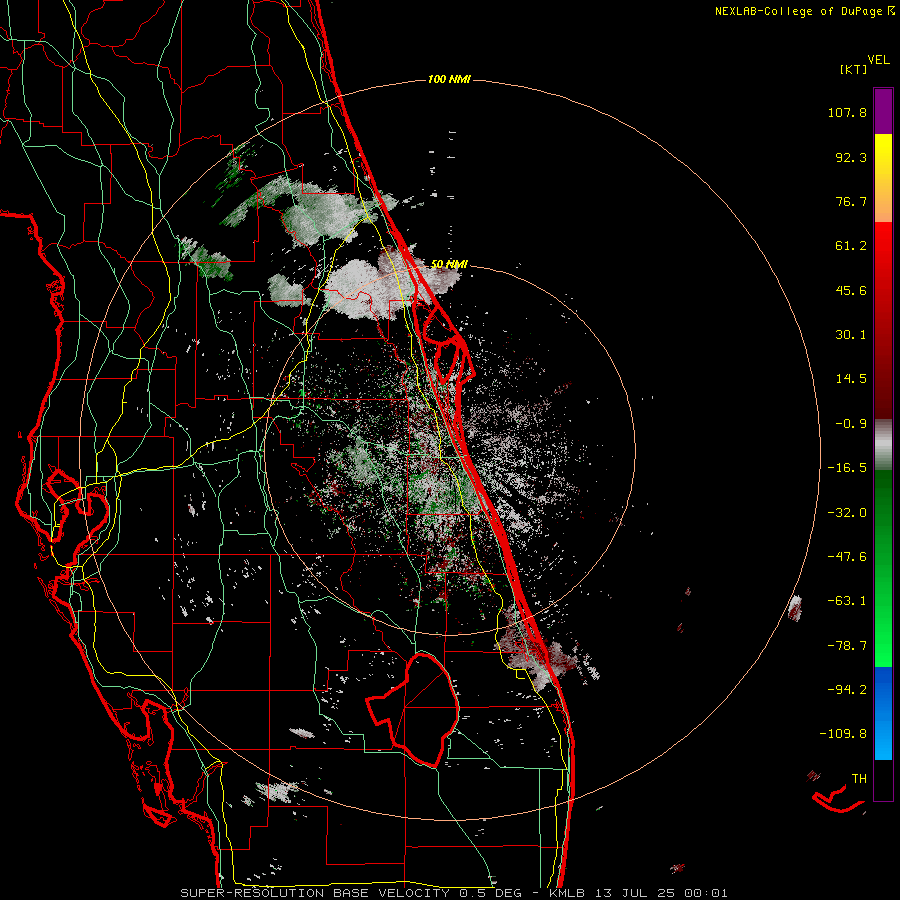Click the blue segment of the velocity color bar
The image size is (900, 900).
(883, 713)
